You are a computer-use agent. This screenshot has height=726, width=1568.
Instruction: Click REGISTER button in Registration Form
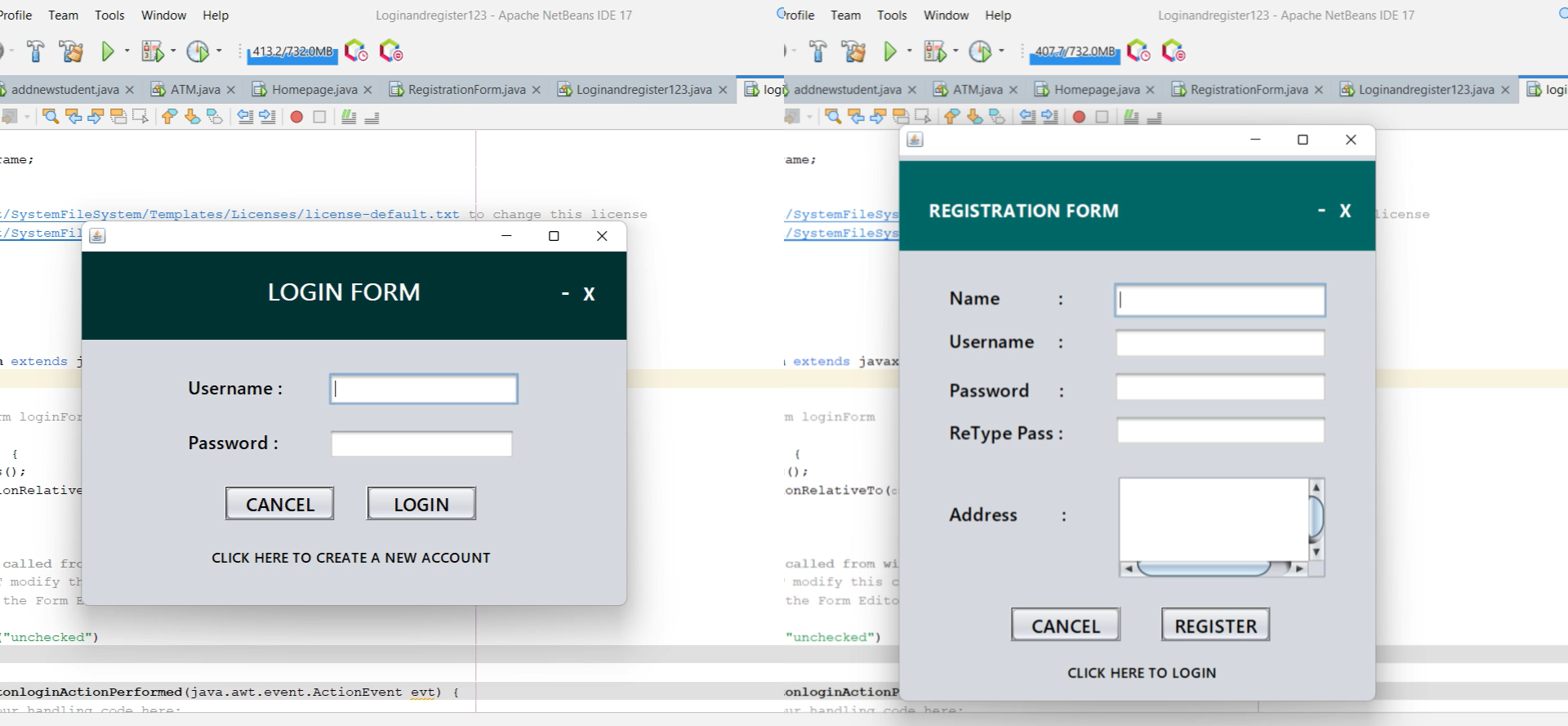pyautogui.click(x=1216, y=625)
